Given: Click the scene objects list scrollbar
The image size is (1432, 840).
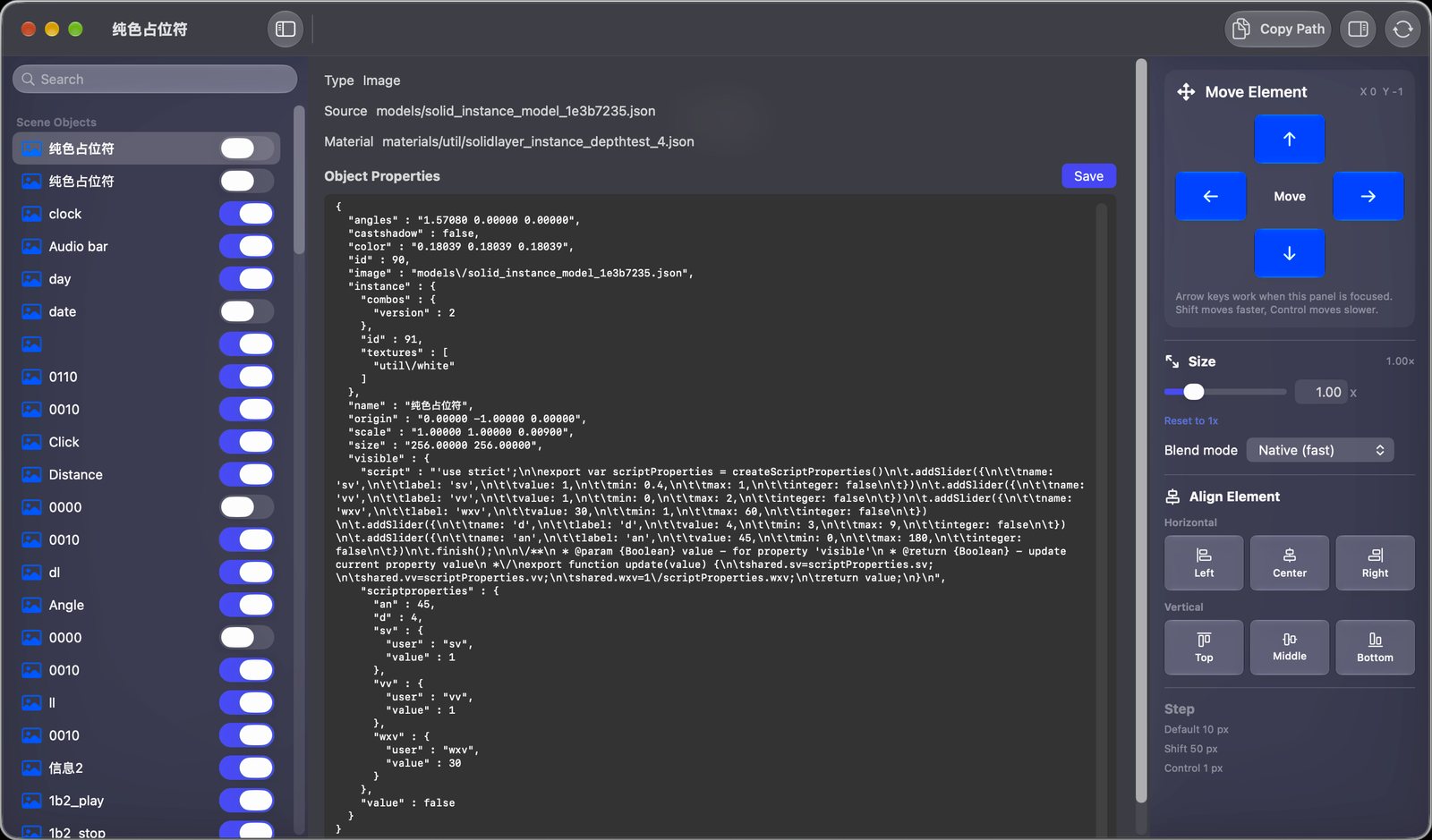Looking at the screenshot, I should coord(299,179).
